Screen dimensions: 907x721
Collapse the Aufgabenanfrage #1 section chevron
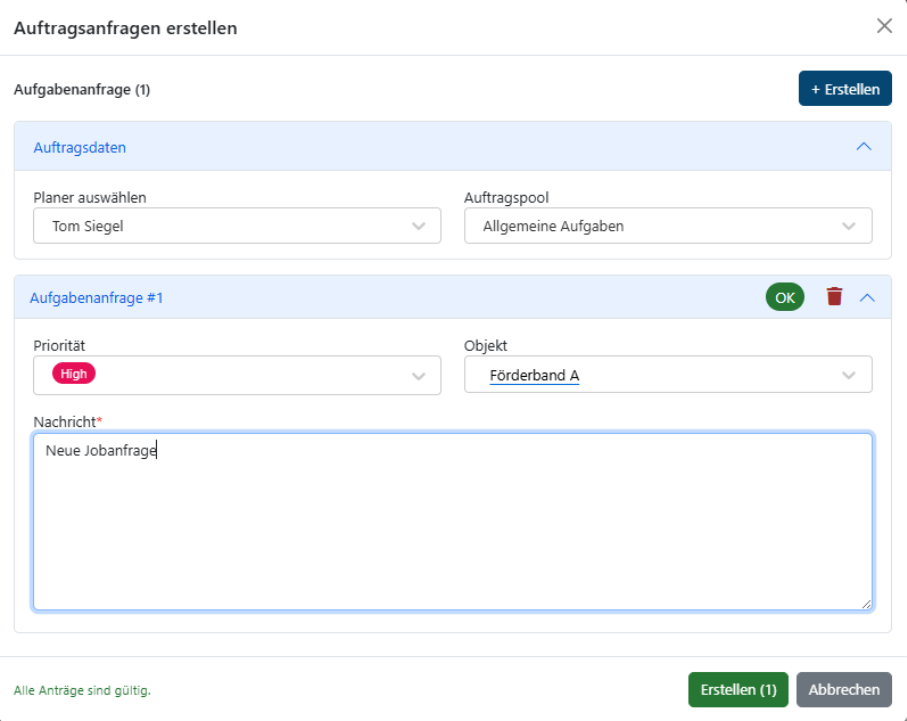(867, 297)
